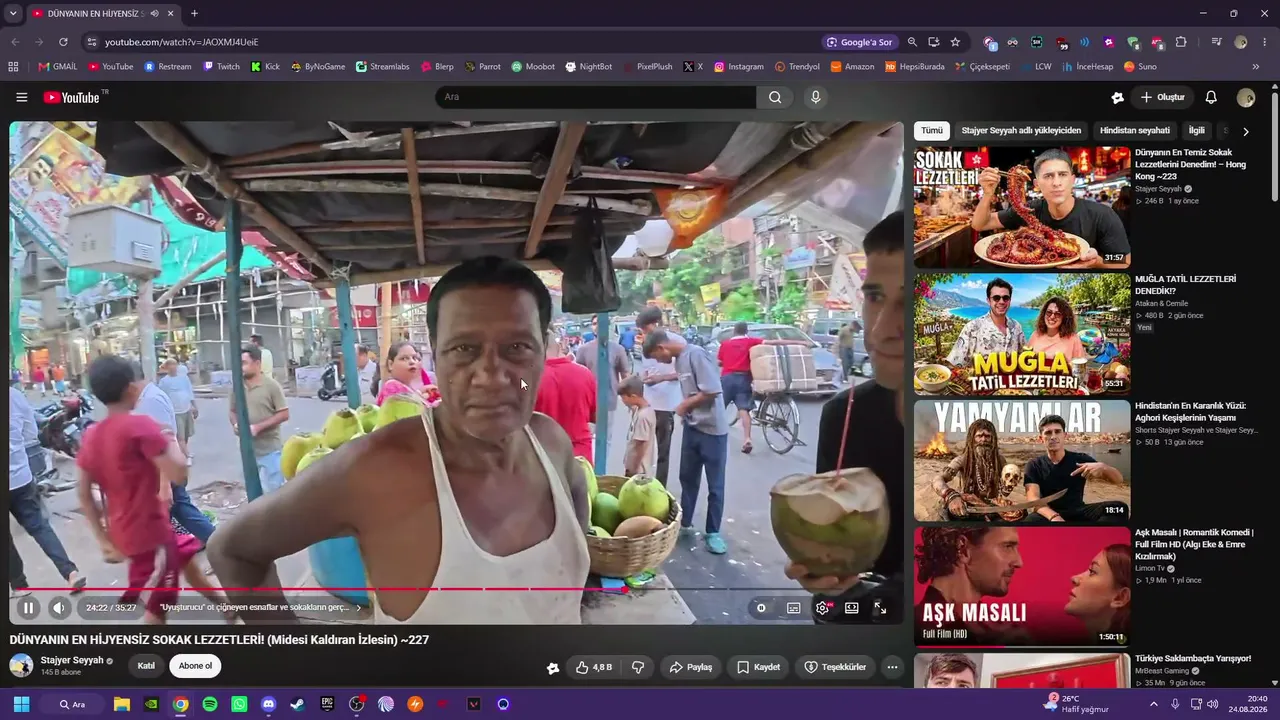Open Steam from the taskbar
Screen dimensions: 1280x720
[x=297, y=704]
